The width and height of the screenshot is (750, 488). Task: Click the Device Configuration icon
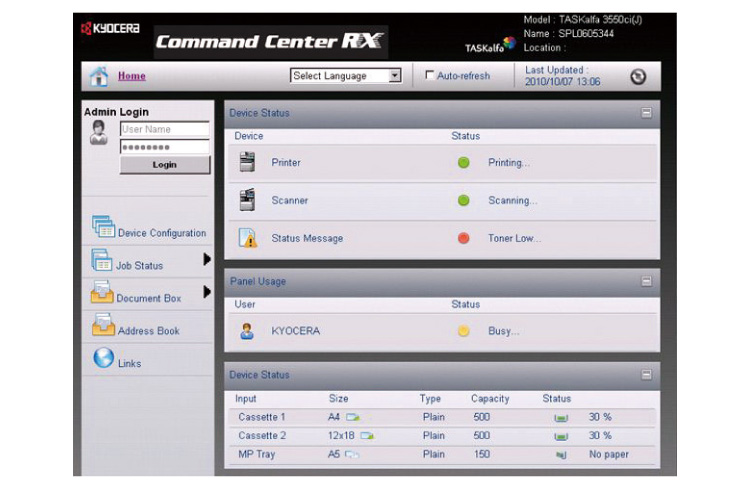pos(103,226)
